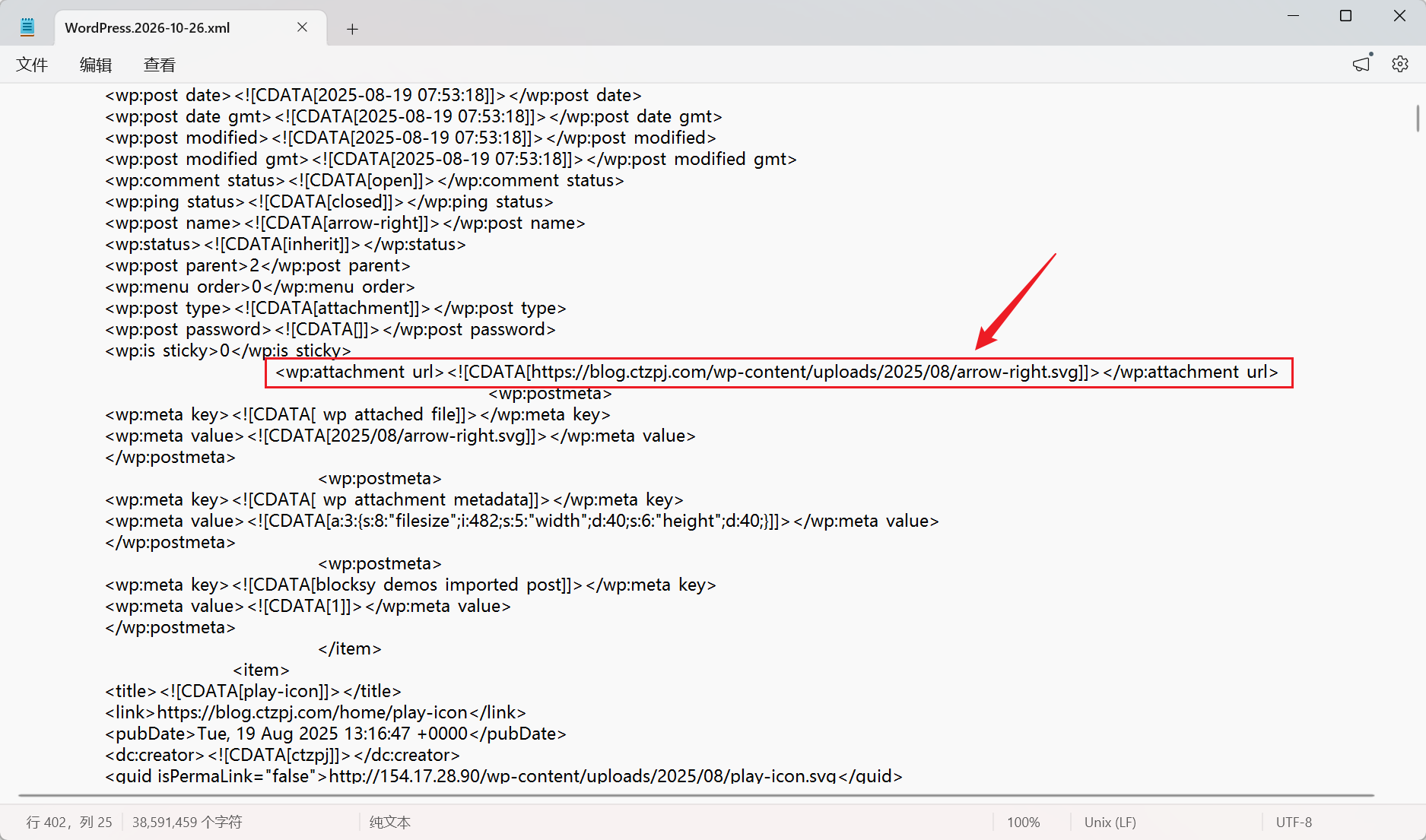Click the wp:comment_status open line

click(x=364, y=180)
